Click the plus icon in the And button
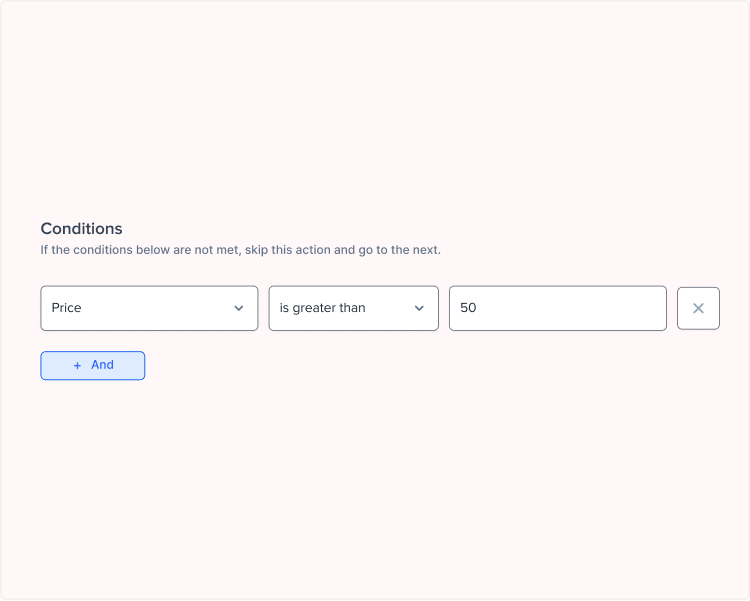This screenshot has height=601, width=750. [x=77, y=366]
